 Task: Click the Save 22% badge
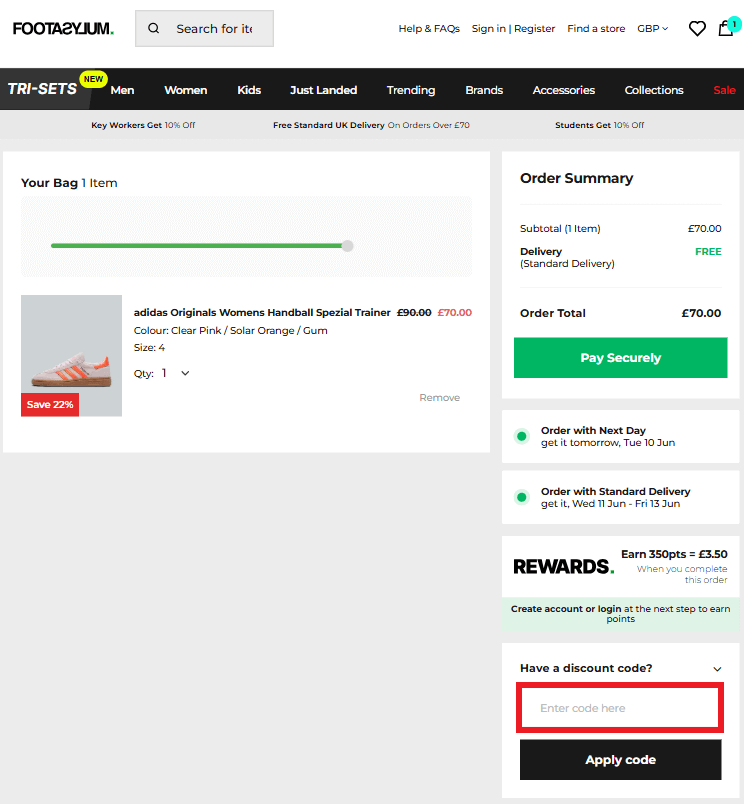click(50, 405)
